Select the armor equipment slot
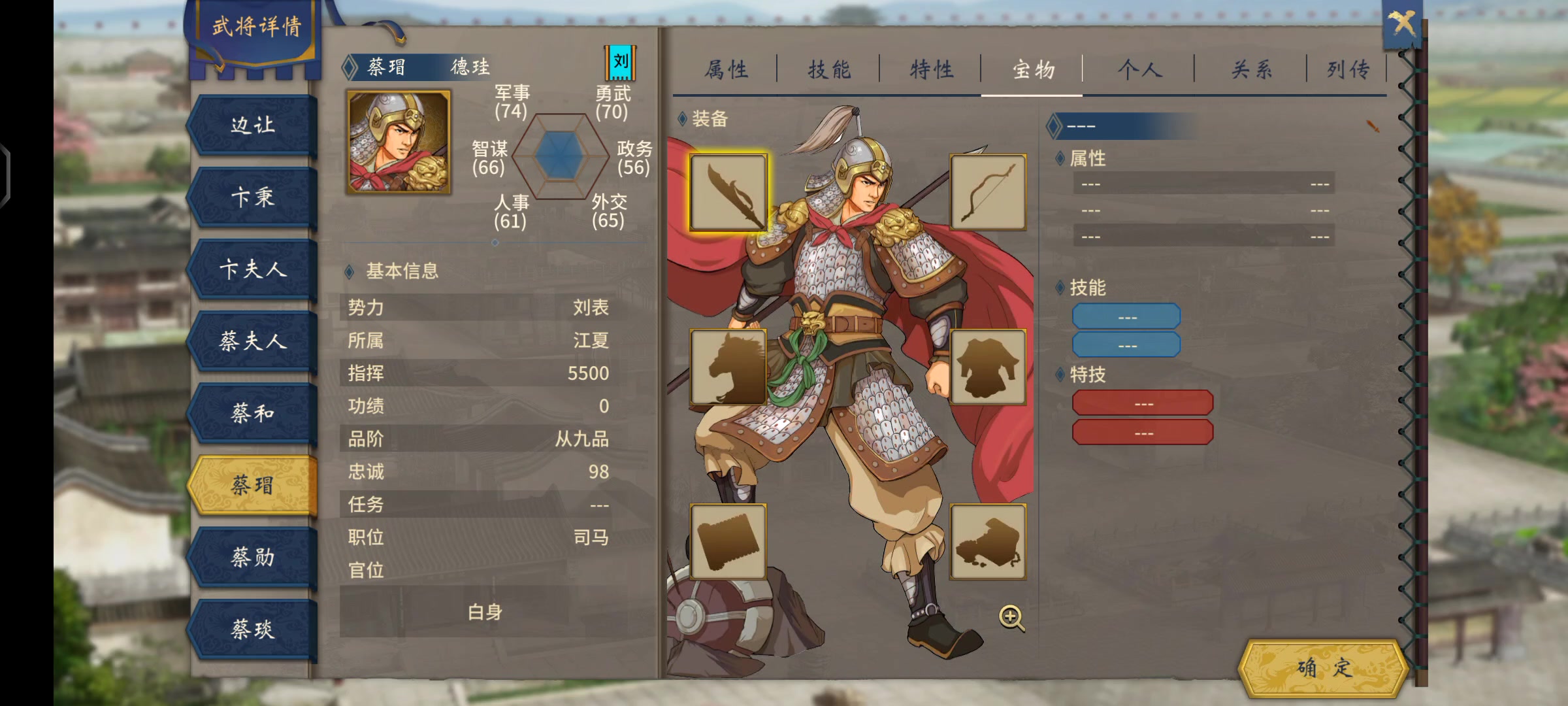Viewport: 1568px width, 706px height. 988,367
